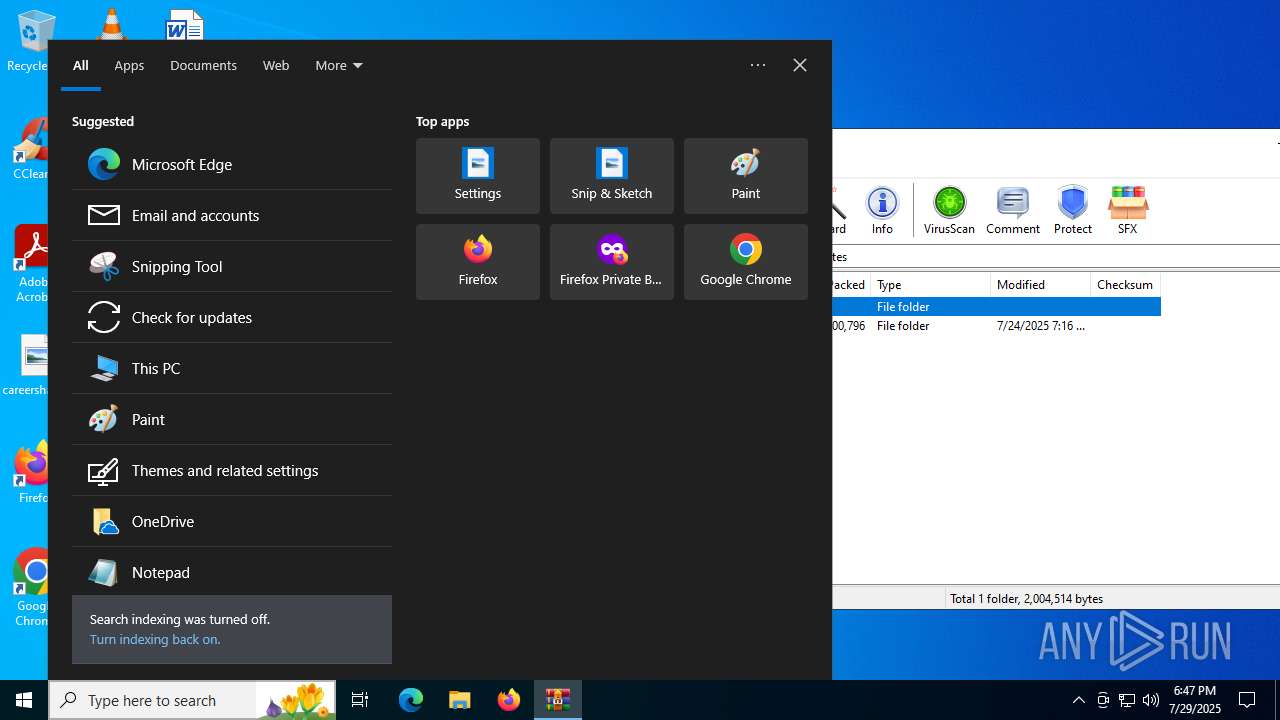Open volume control in system tray
Viewport: 1280px width, 720px height.
coord(1151,700)
